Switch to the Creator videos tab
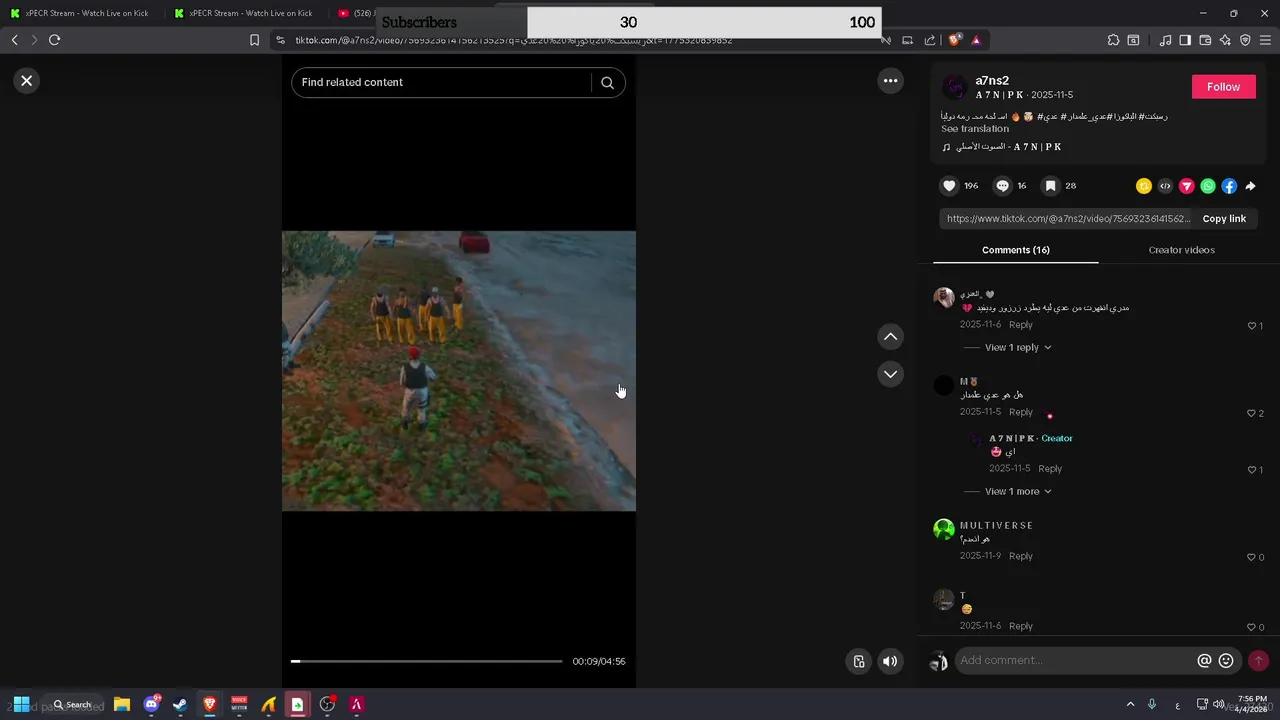The image size is (1280, 720). [1181, 250]
